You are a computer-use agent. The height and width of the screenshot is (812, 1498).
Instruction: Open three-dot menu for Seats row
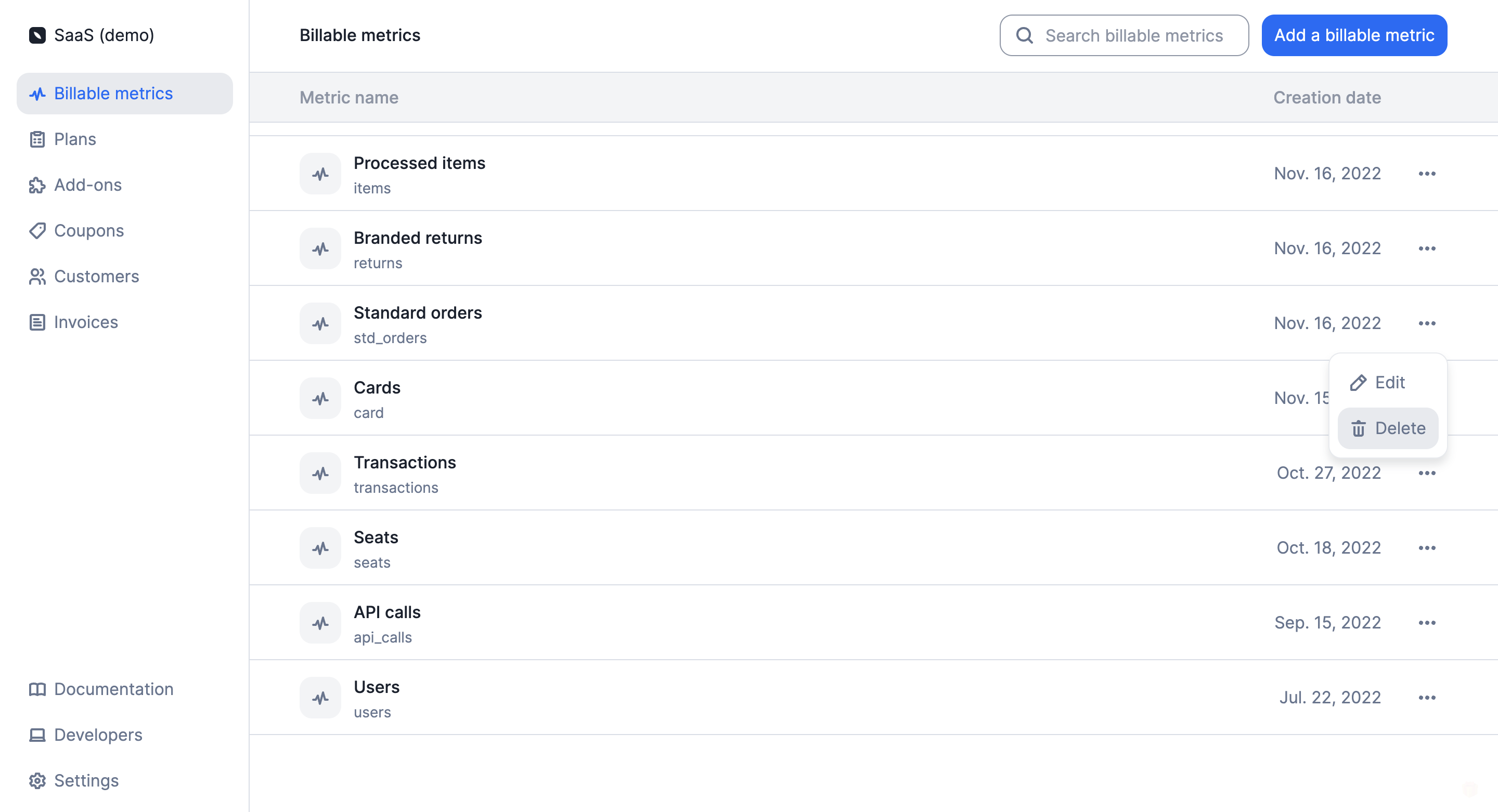[x=1427, y=548]
